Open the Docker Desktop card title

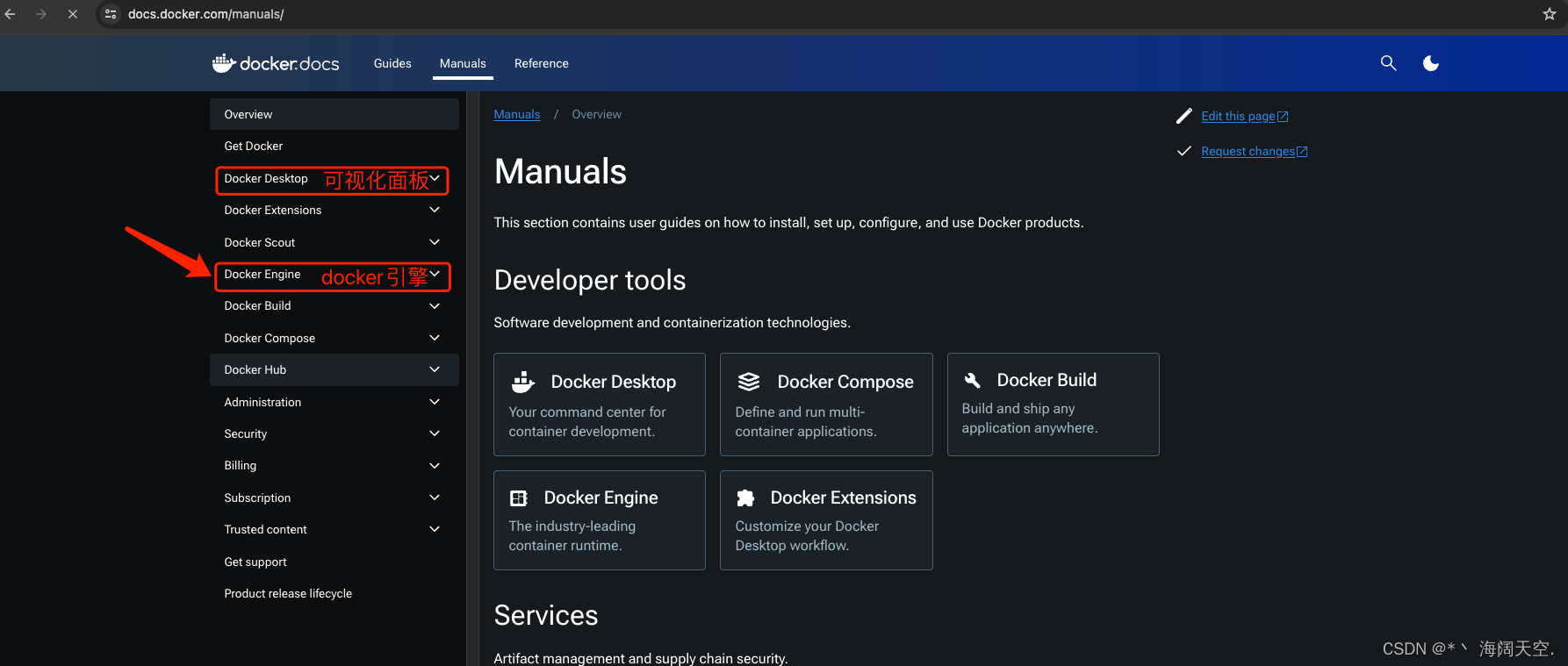[614, 382]
